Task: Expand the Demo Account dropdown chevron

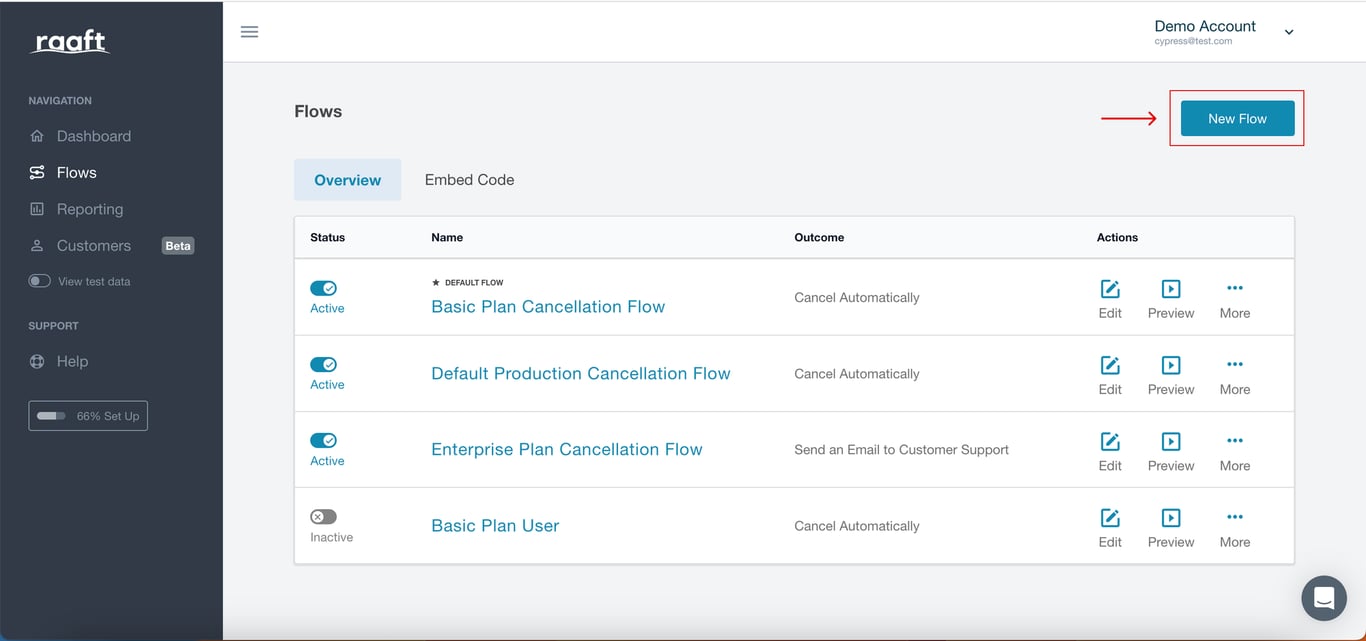Action: click(x=1289, y=32)
